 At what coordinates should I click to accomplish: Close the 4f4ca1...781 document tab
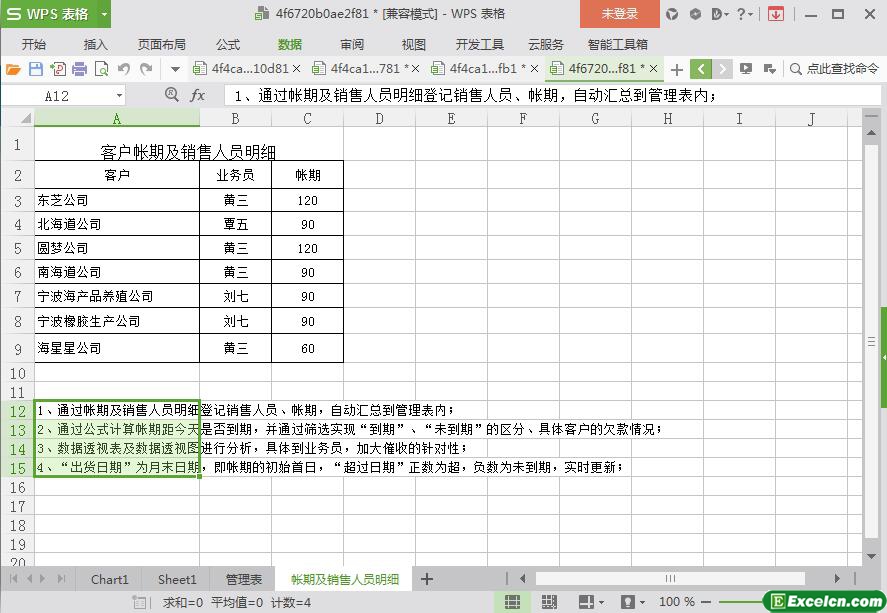click(x=415, y=69)
